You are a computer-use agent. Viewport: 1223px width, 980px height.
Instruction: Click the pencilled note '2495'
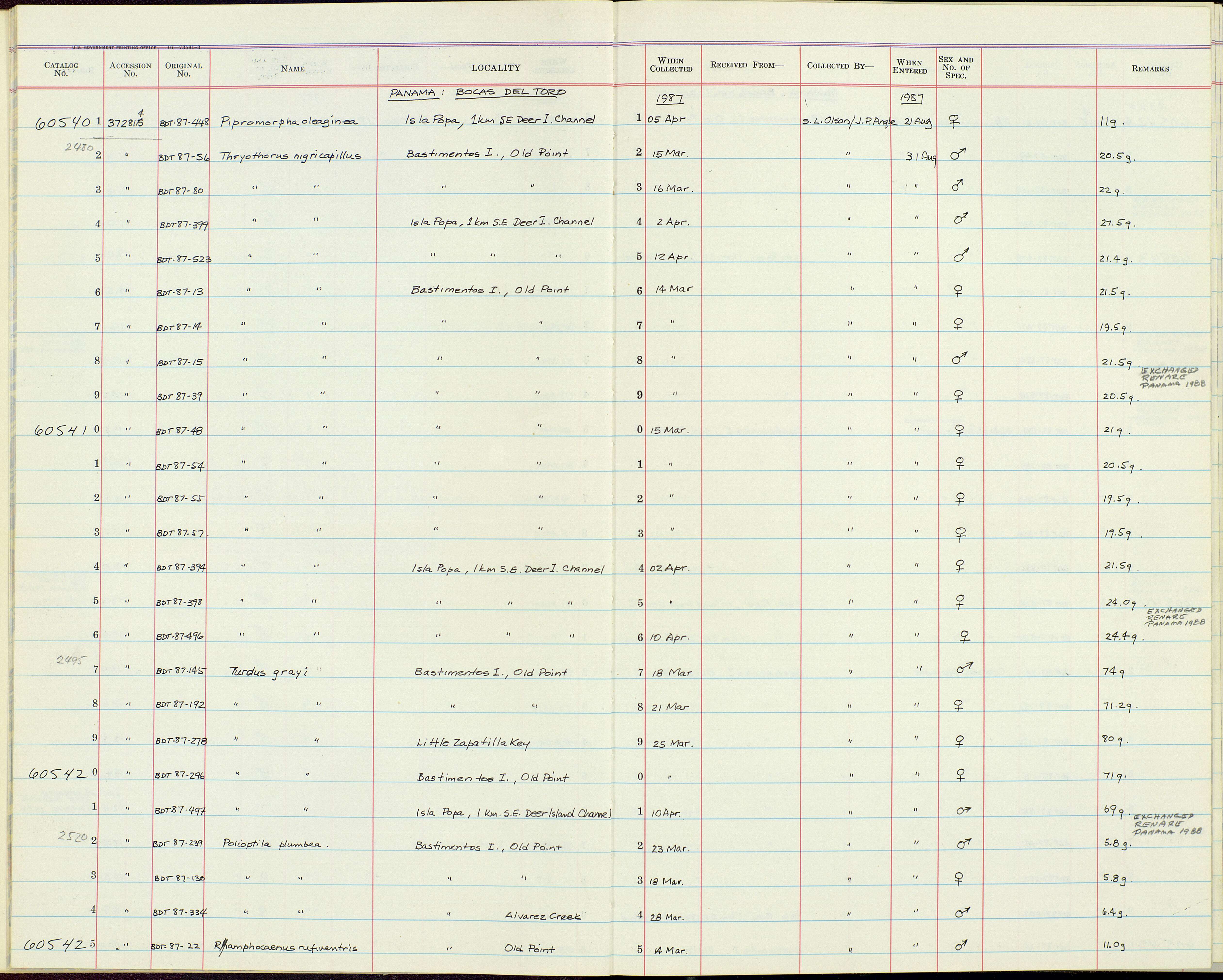(x=72, y=660)
